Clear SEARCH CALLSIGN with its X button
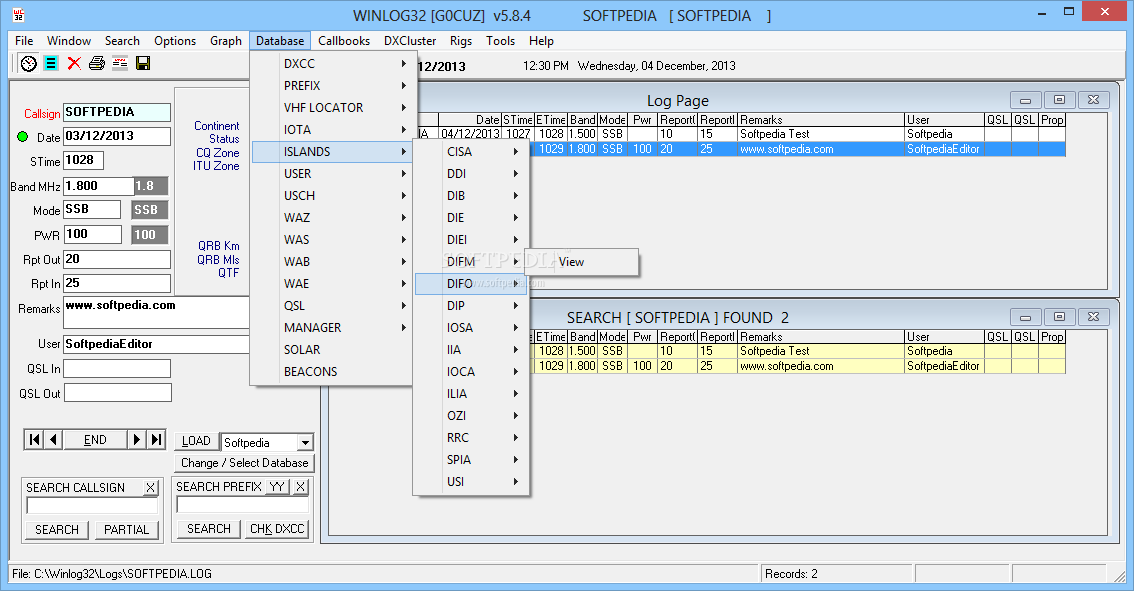Image resolution: width=1134 pixels, height=591 pixels. [x=150, y=488]
